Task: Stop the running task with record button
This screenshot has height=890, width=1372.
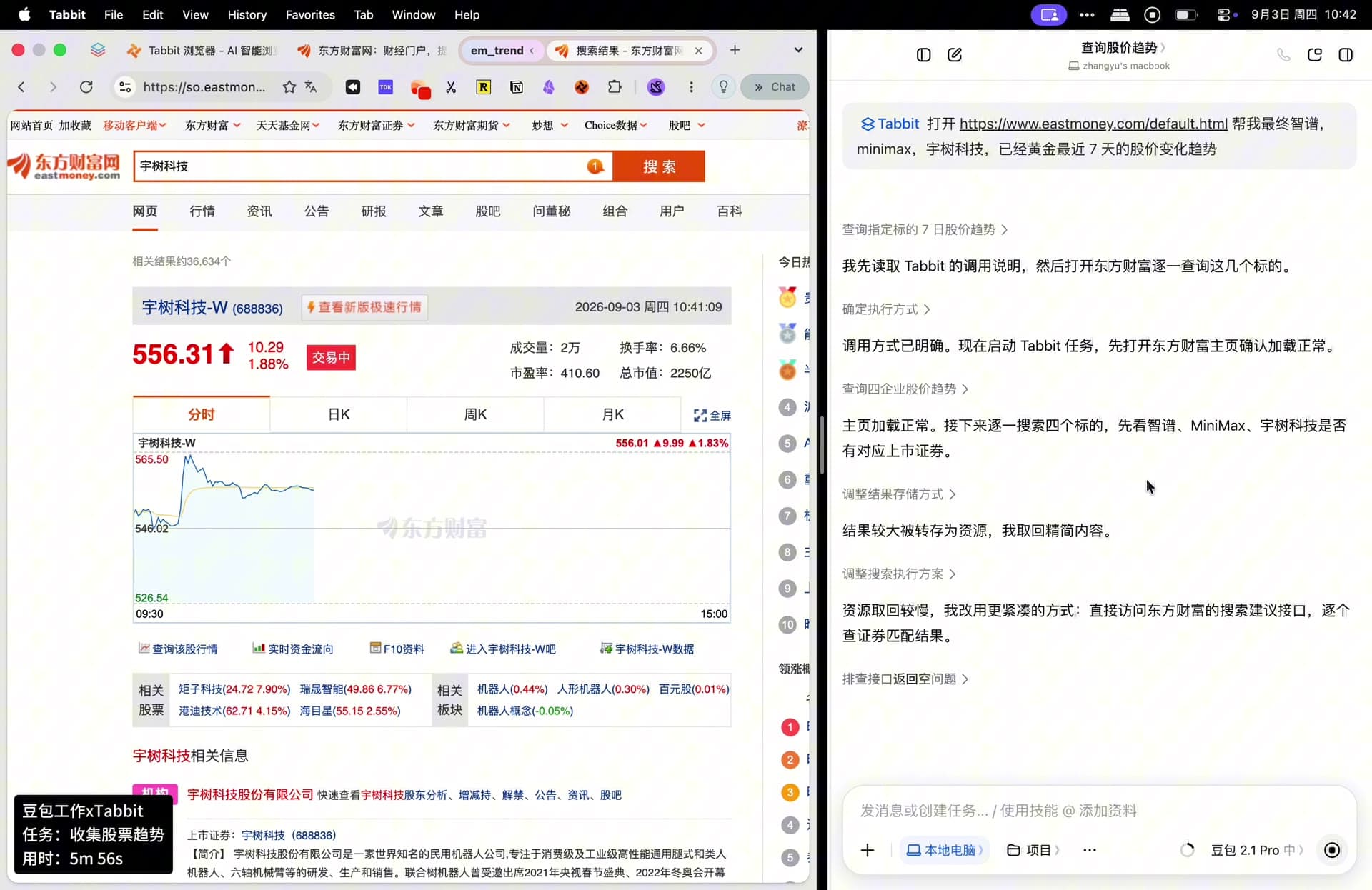Action: [x=1332, y=850]
